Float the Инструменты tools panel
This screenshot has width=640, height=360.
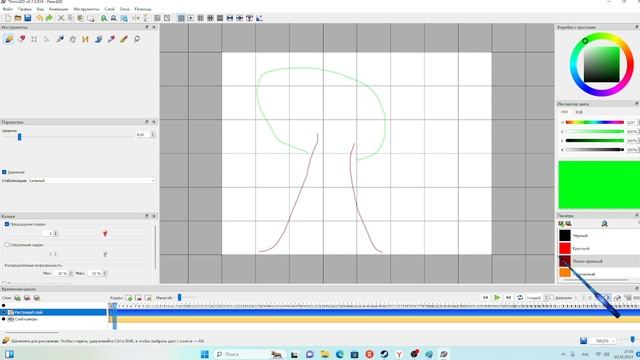(x=147, y=27)
